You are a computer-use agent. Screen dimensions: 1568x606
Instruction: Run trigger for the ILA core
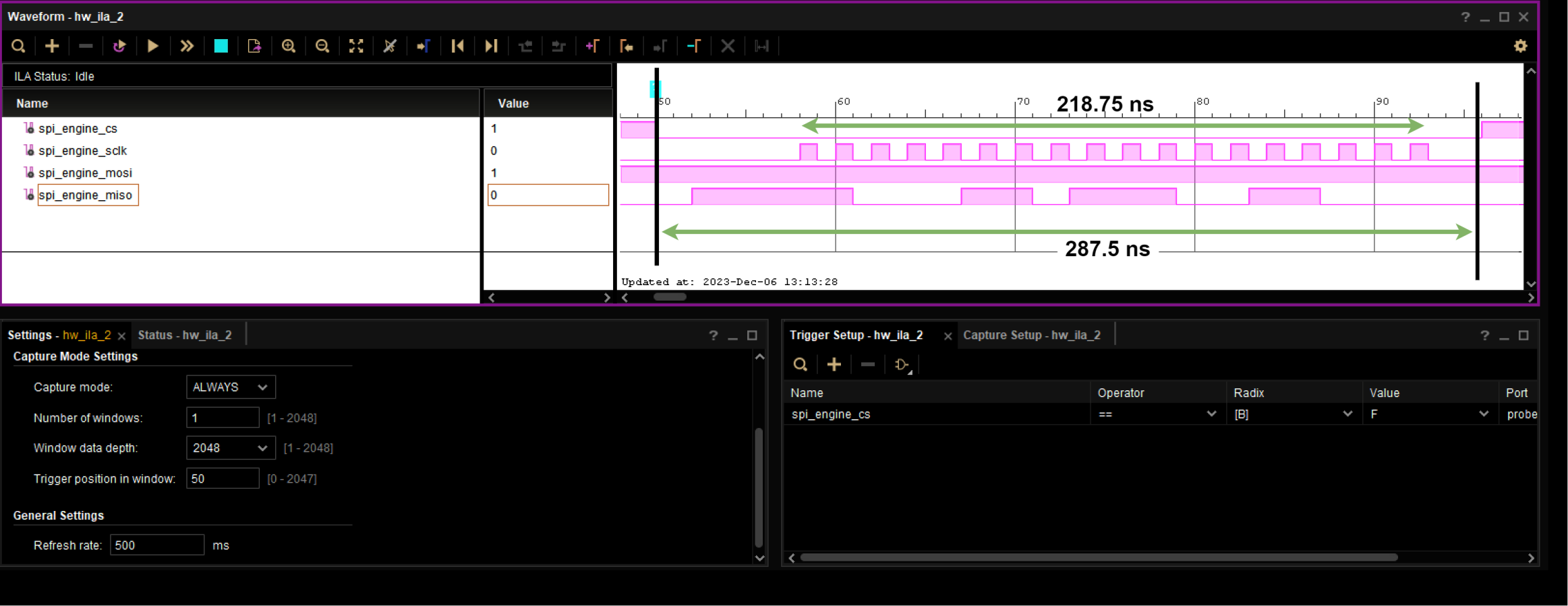click(153, 46)
